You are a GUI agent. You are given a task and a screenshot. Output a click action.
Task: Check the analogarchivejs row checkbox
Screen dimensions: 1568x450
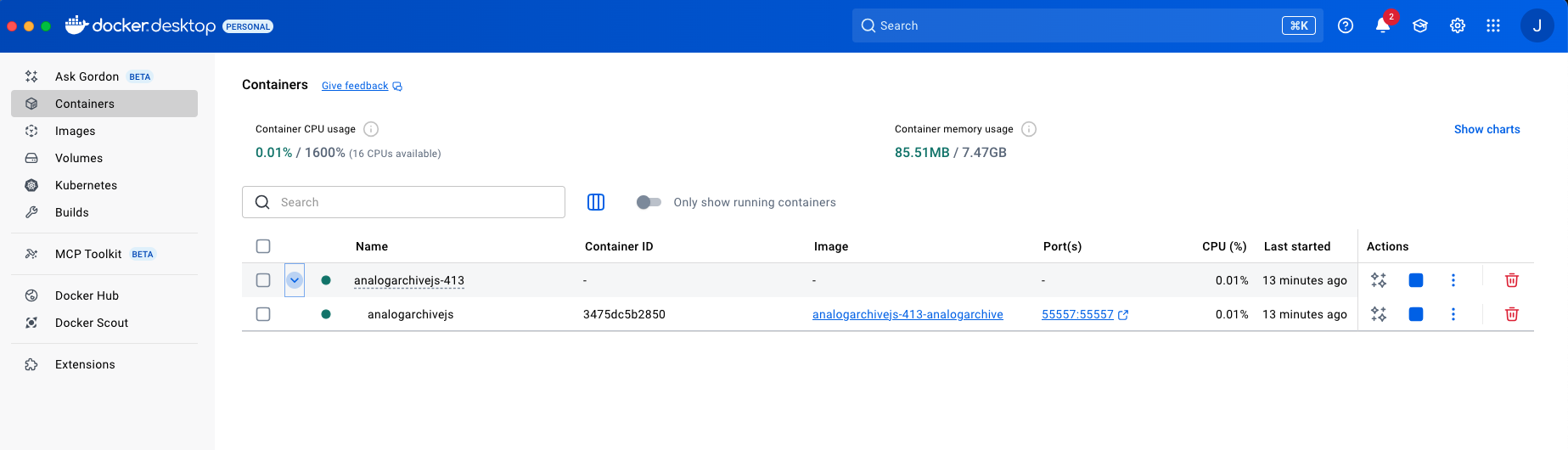[x=263, y=314]
